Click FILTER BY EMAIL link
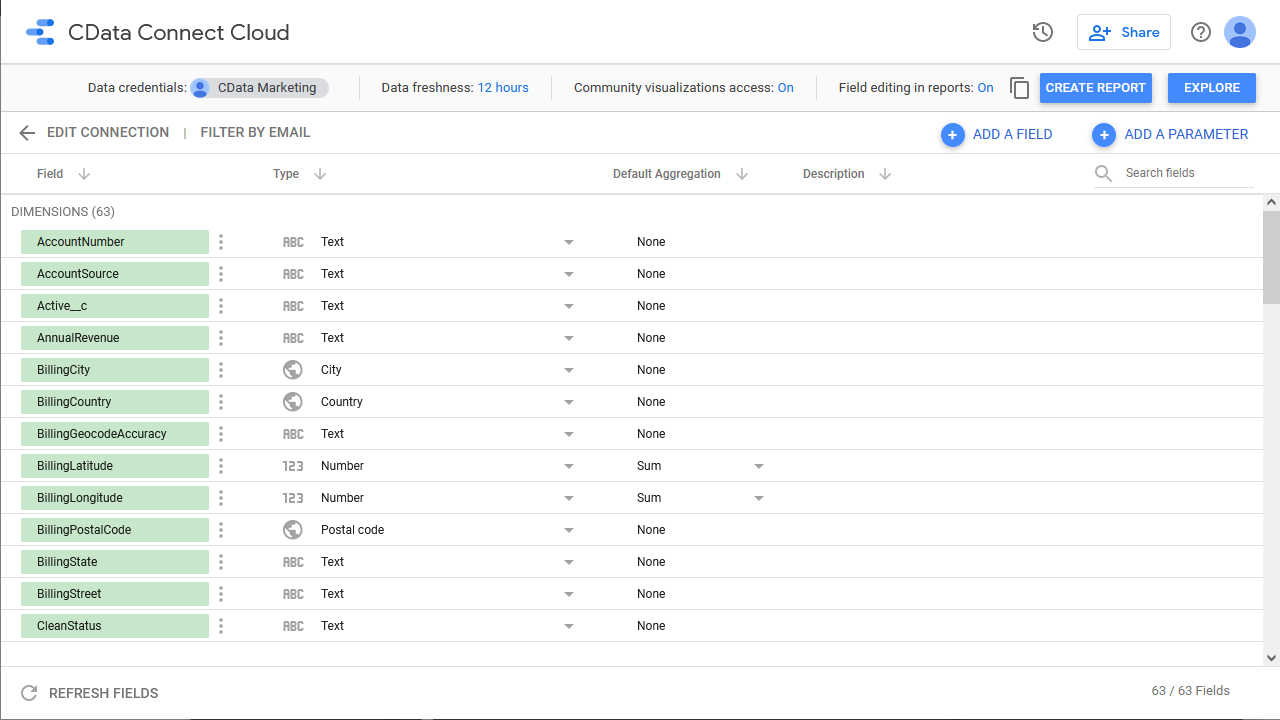The width and height of the screenshot is (1280, 720). [255, 132]
